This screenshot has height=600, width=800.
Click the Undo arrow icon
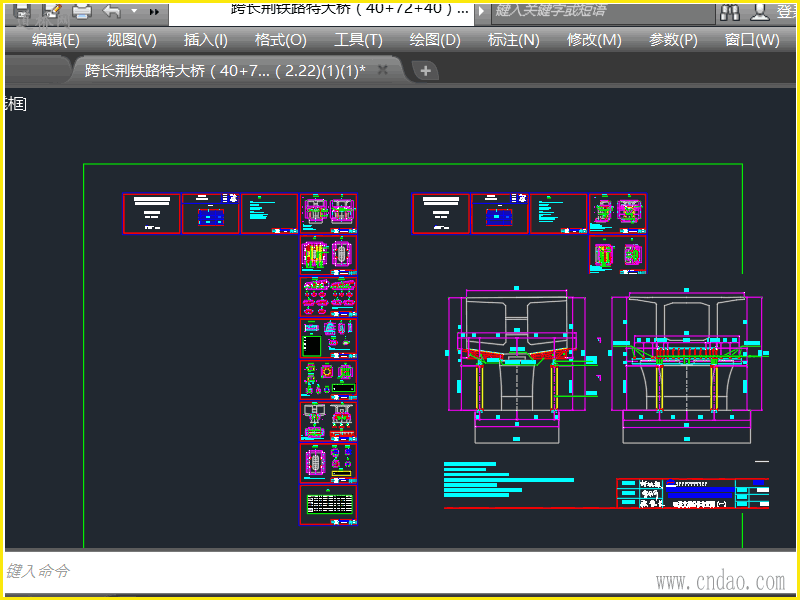[x=111, y=10]
